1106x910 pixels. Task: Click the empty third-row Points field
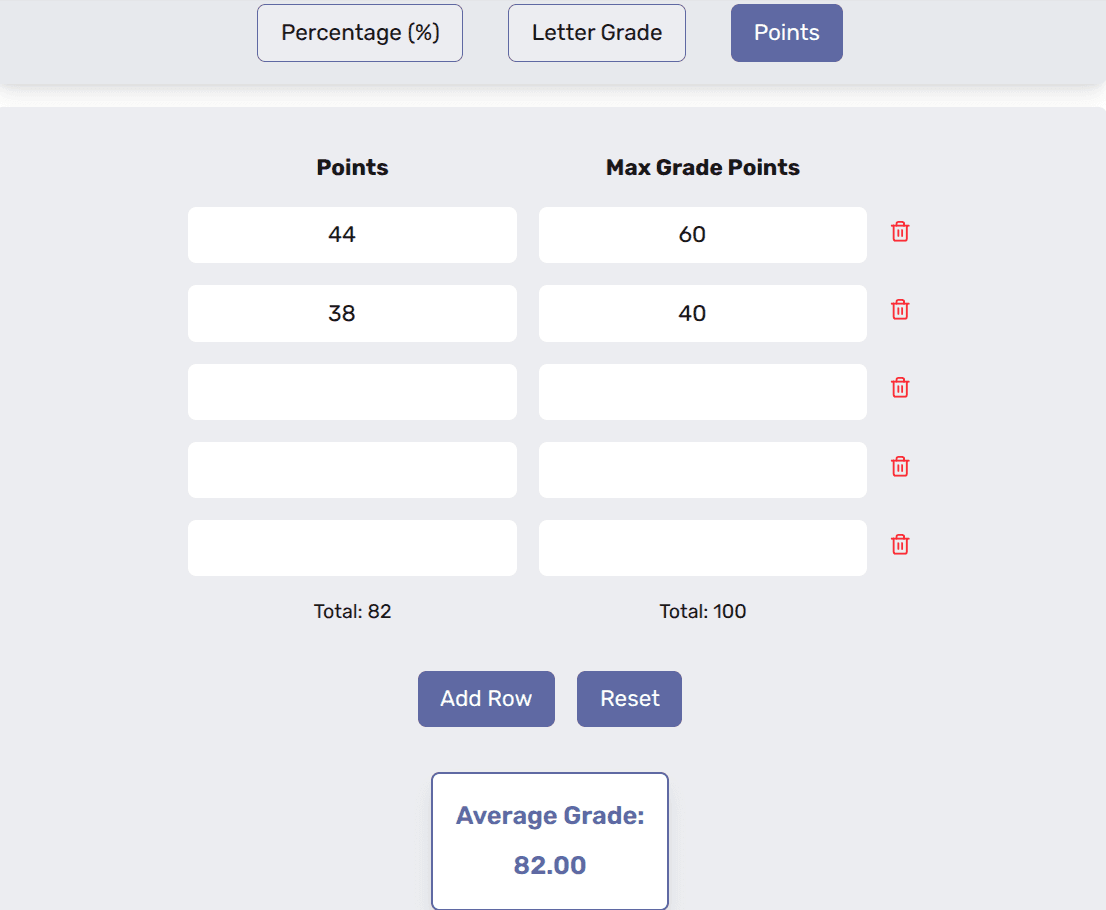click(x=352, y=391)
